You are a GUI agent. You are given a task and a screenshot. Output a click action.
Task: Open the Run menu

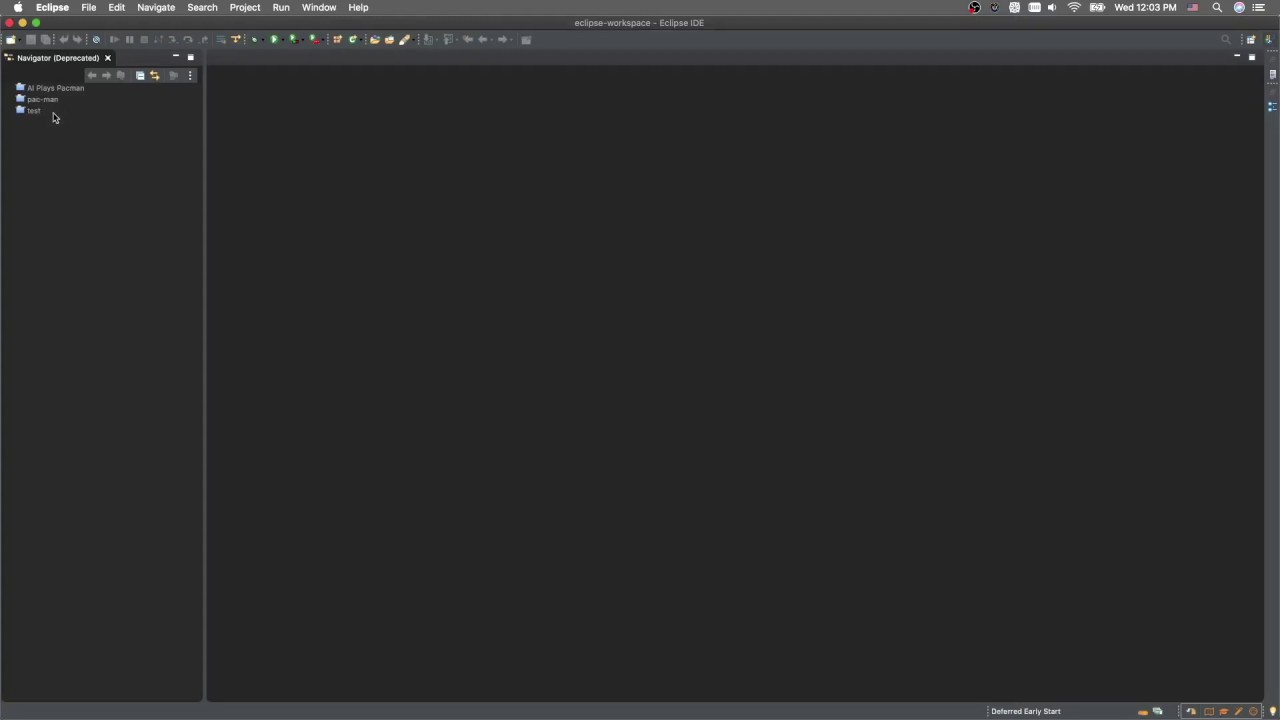(x=281, y=7)
